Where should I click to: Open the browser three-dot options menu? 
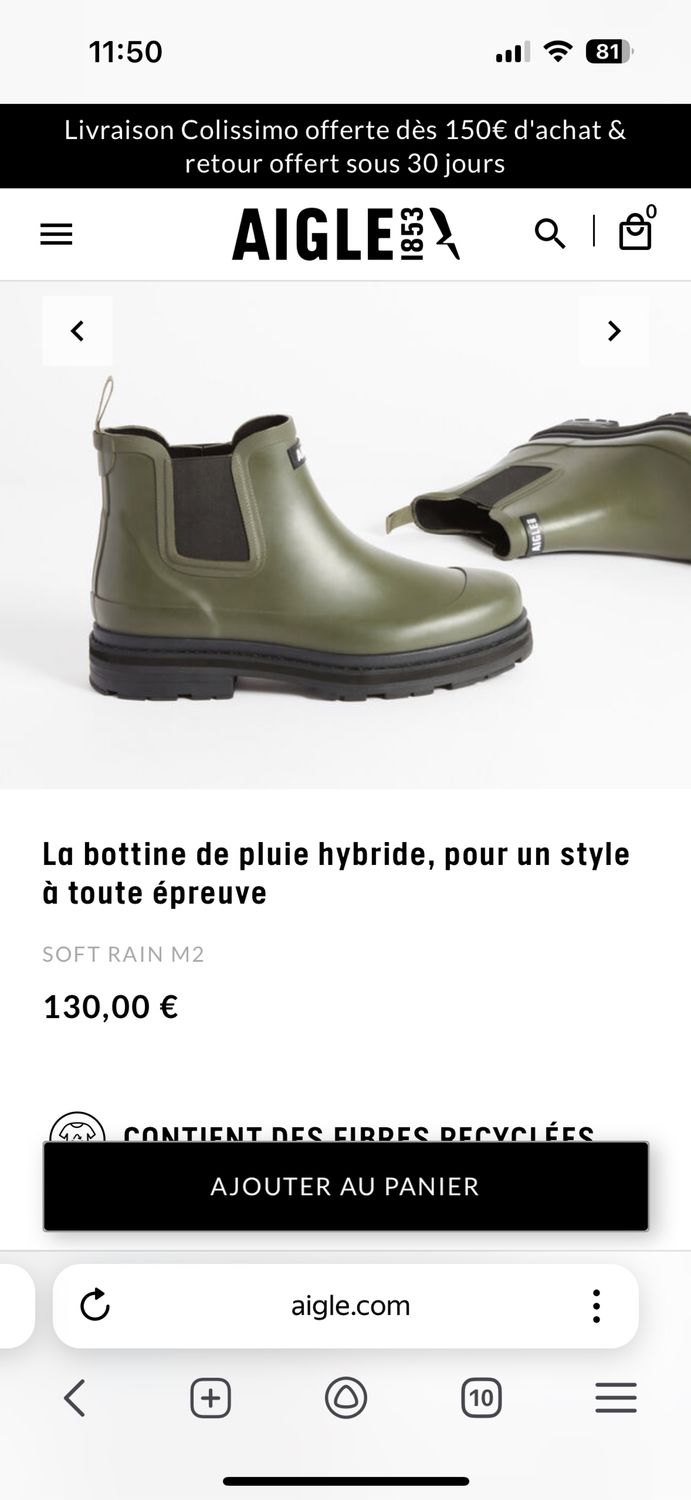click(x=596, y=1305)
